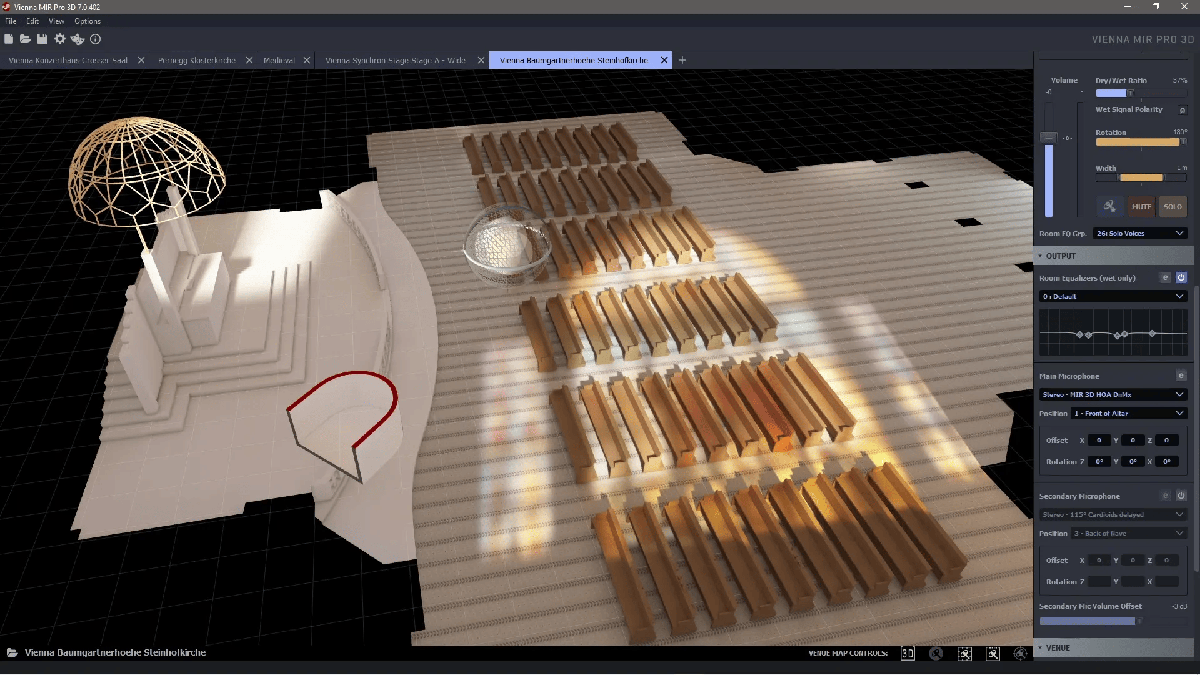Viewport: 1200px width, 675px height.
Task: Open preferences with the gear icon
Action: pyautogui.click(x=60, y=39)
